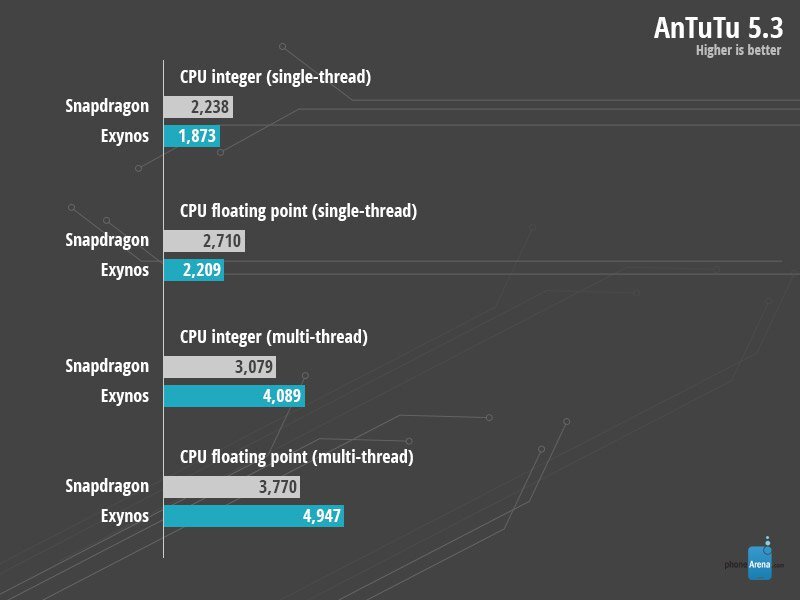800x600 pixels.
Task: Click Exynos label under CPU floating point single-thread
Action: coord(124,270)
